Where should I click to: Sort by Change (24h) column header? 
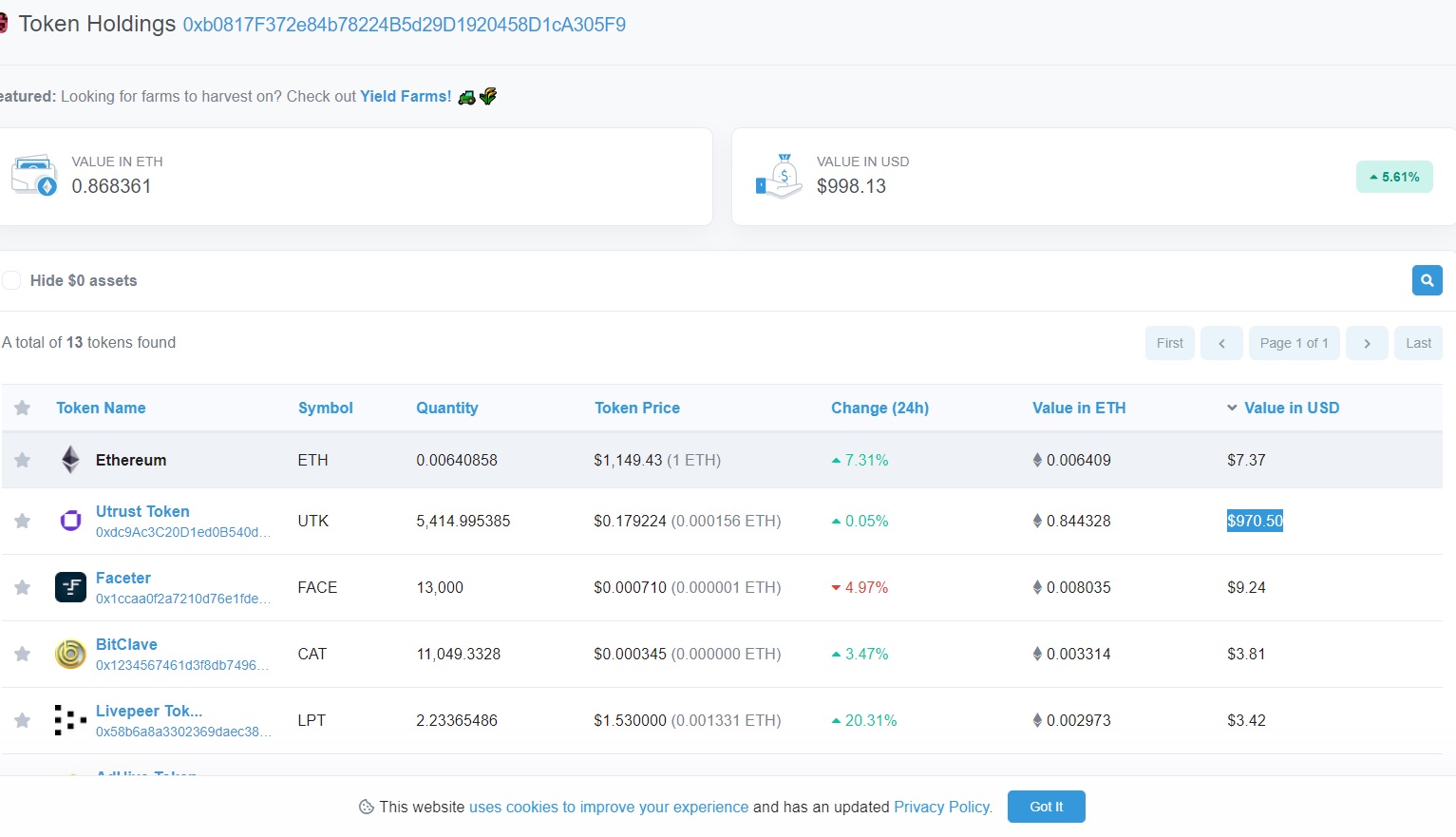click(879, 408)
